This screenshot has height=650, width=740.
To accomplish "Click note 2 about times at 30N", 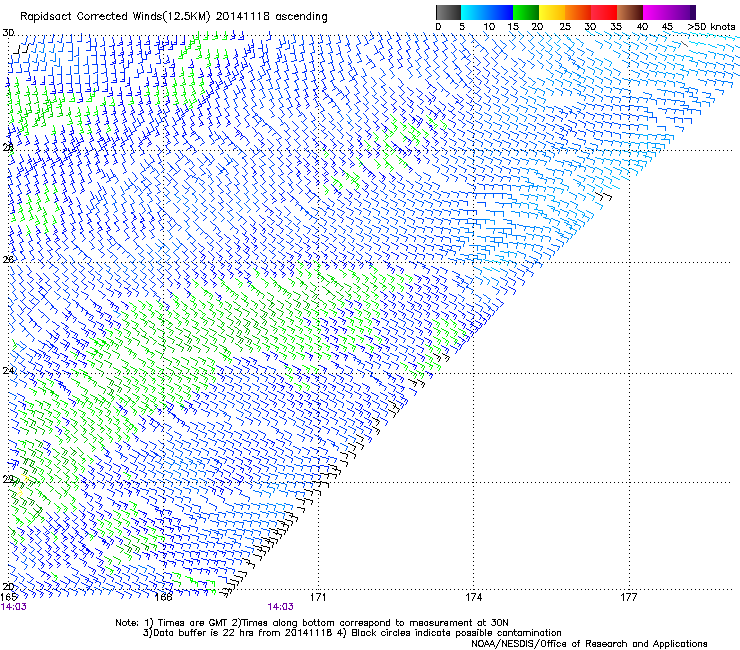I will click(x=370, y=623).
